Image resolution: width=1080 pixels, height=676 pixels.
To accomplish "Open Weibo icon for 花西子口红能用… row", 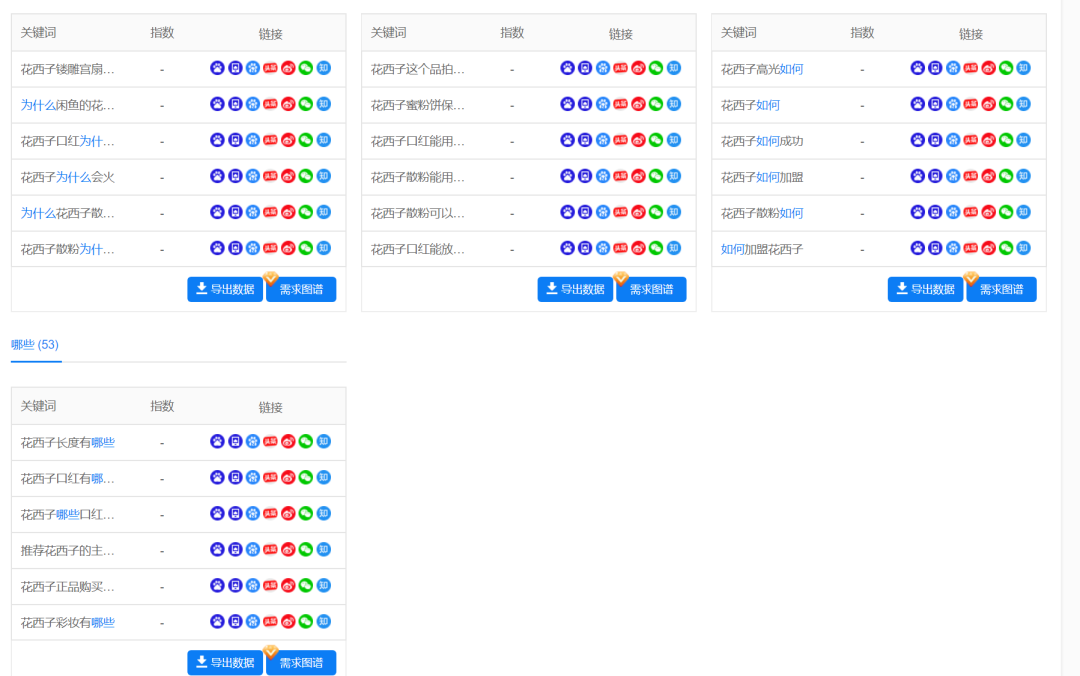I will point(638,140).
